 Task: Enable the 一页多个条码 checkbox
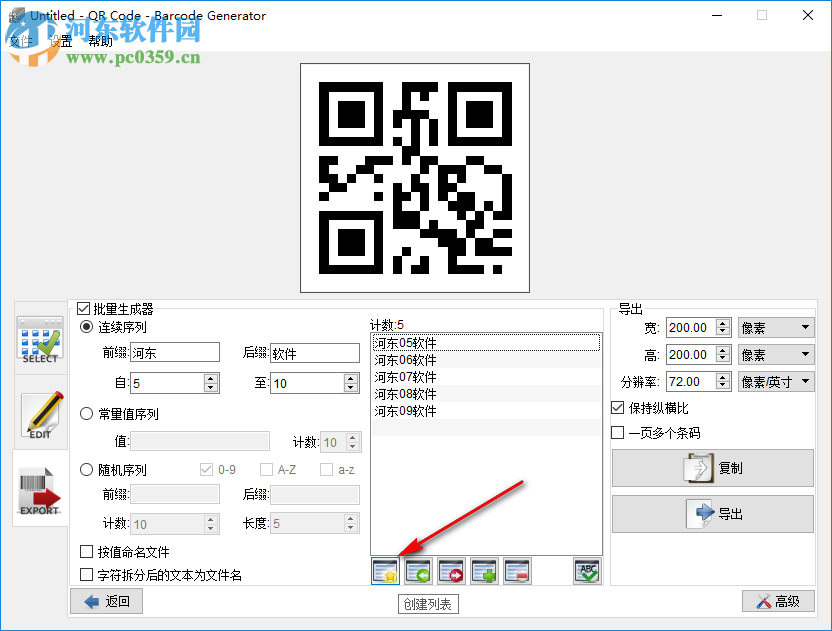pyautogui.click(x=618, y=432)
